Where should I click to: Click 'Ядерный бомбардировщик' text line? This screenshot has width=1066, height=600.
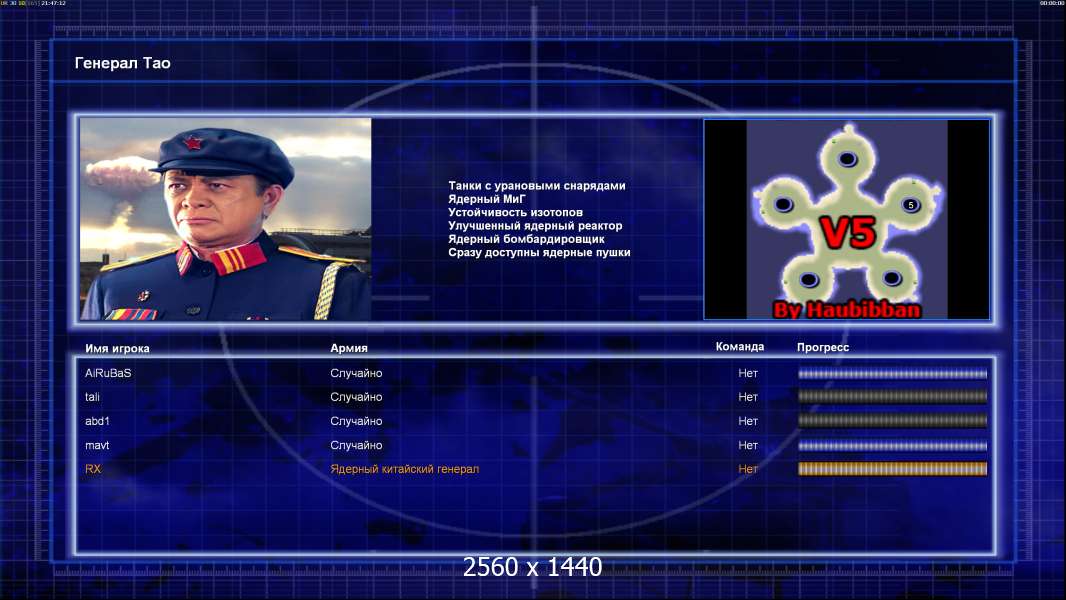pos(526,239)
